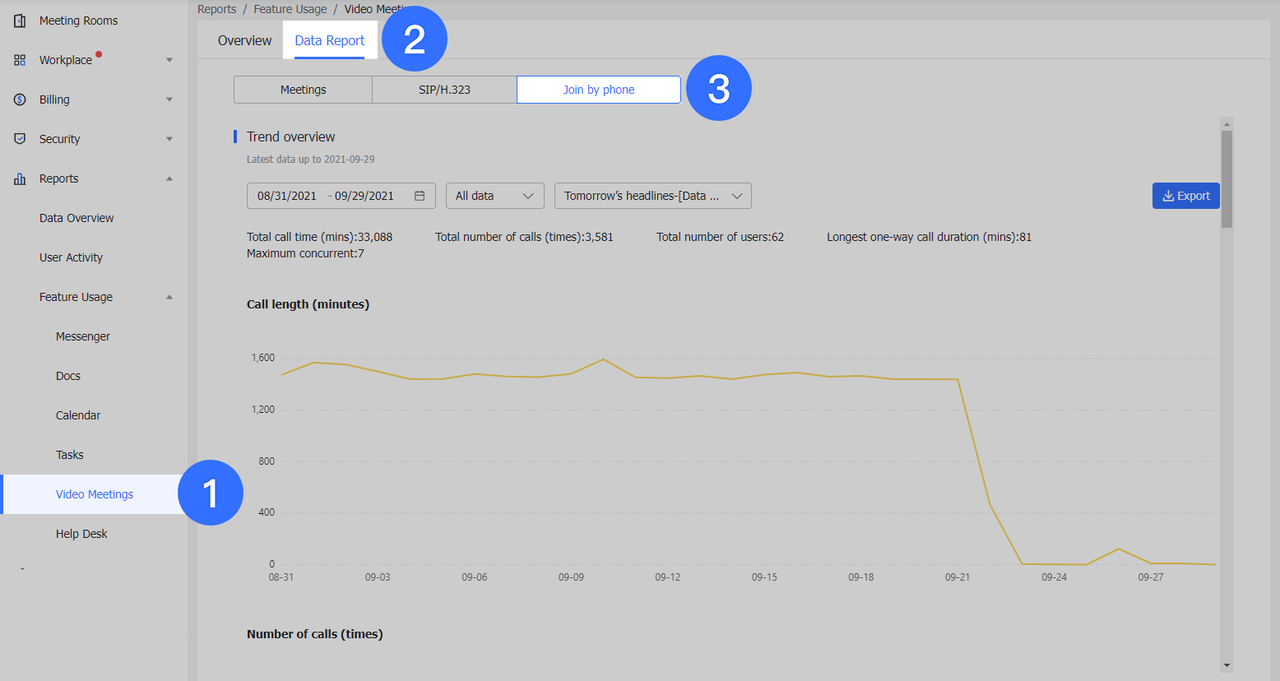This screenshot has width=1280, height=681.
Task: Click Feature Usage in the breadcrumb
Action: [290, 9]
